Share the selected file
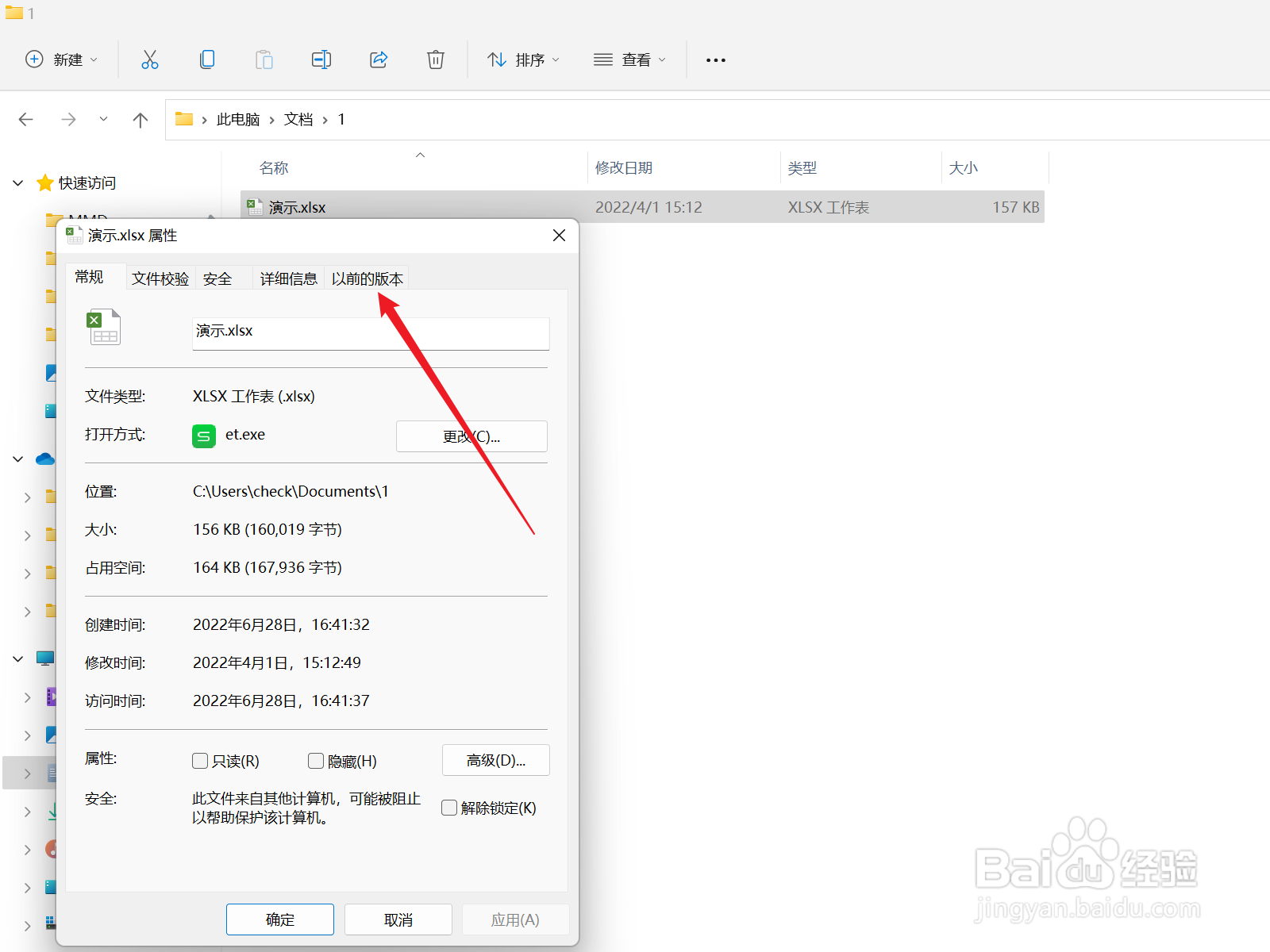This screenshot has width=1270, height=952. pyautogui.click(x=379, y=59)
